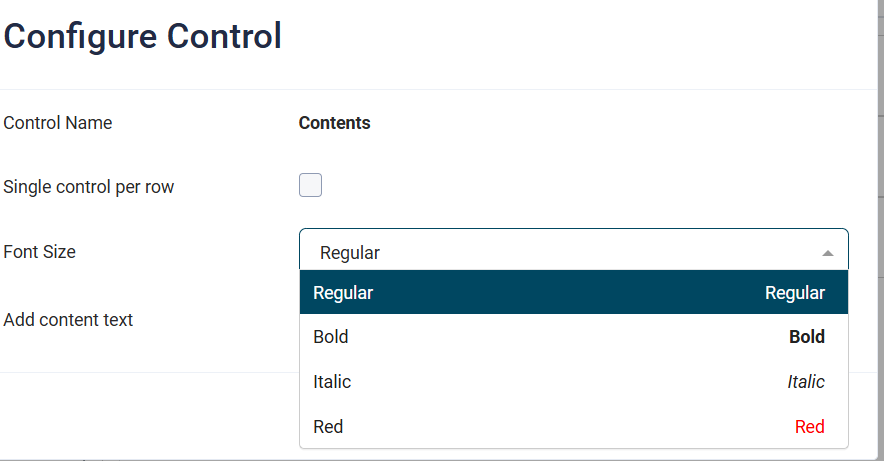The width and height of the screenshot is (884, 461).
Task: Select the Red option label
Action: pos(328,427)
